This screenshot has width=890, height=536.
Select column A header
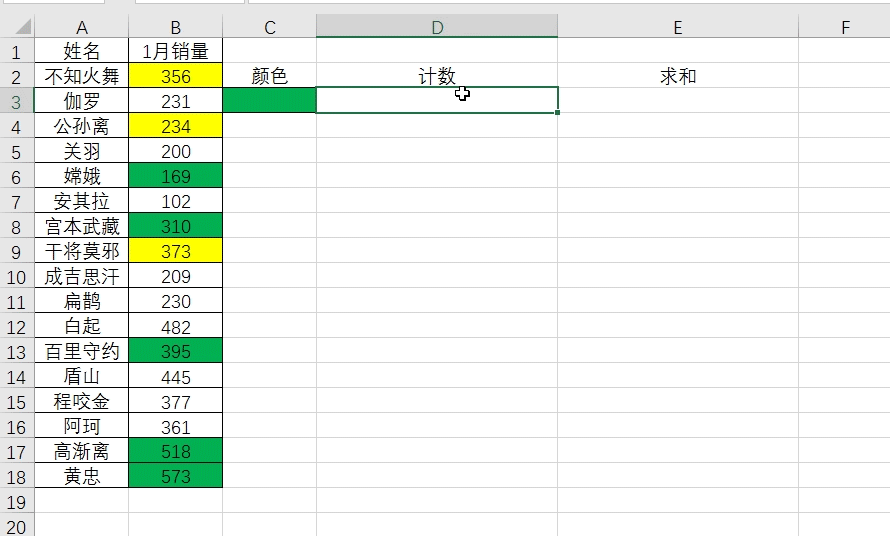[81, 27]
